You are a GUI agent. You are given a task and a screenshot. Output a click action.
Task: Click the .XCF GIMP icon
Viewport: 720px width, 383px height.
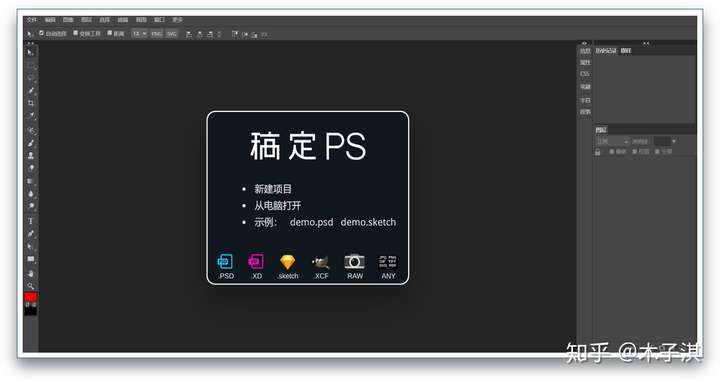coord(321,262)
